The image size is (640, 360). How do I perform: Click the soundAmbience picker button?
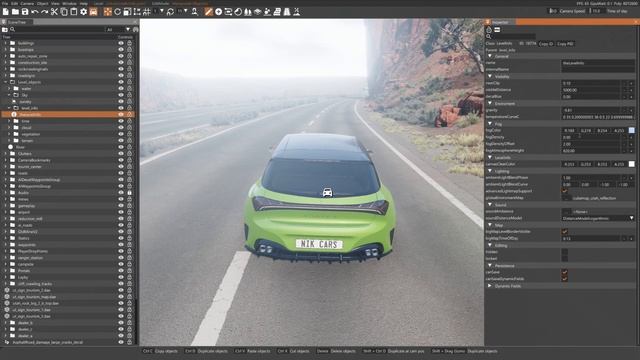pos(566,211)
